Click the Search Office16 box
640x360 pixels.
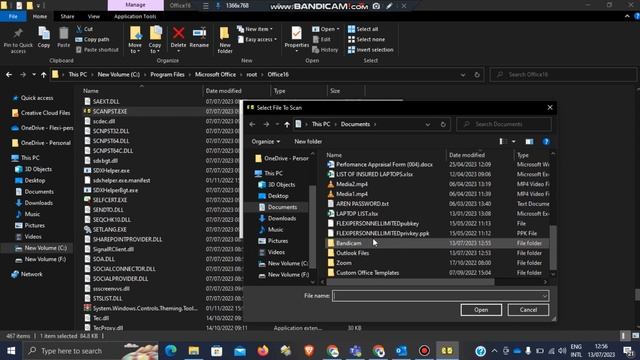[563, 75]
